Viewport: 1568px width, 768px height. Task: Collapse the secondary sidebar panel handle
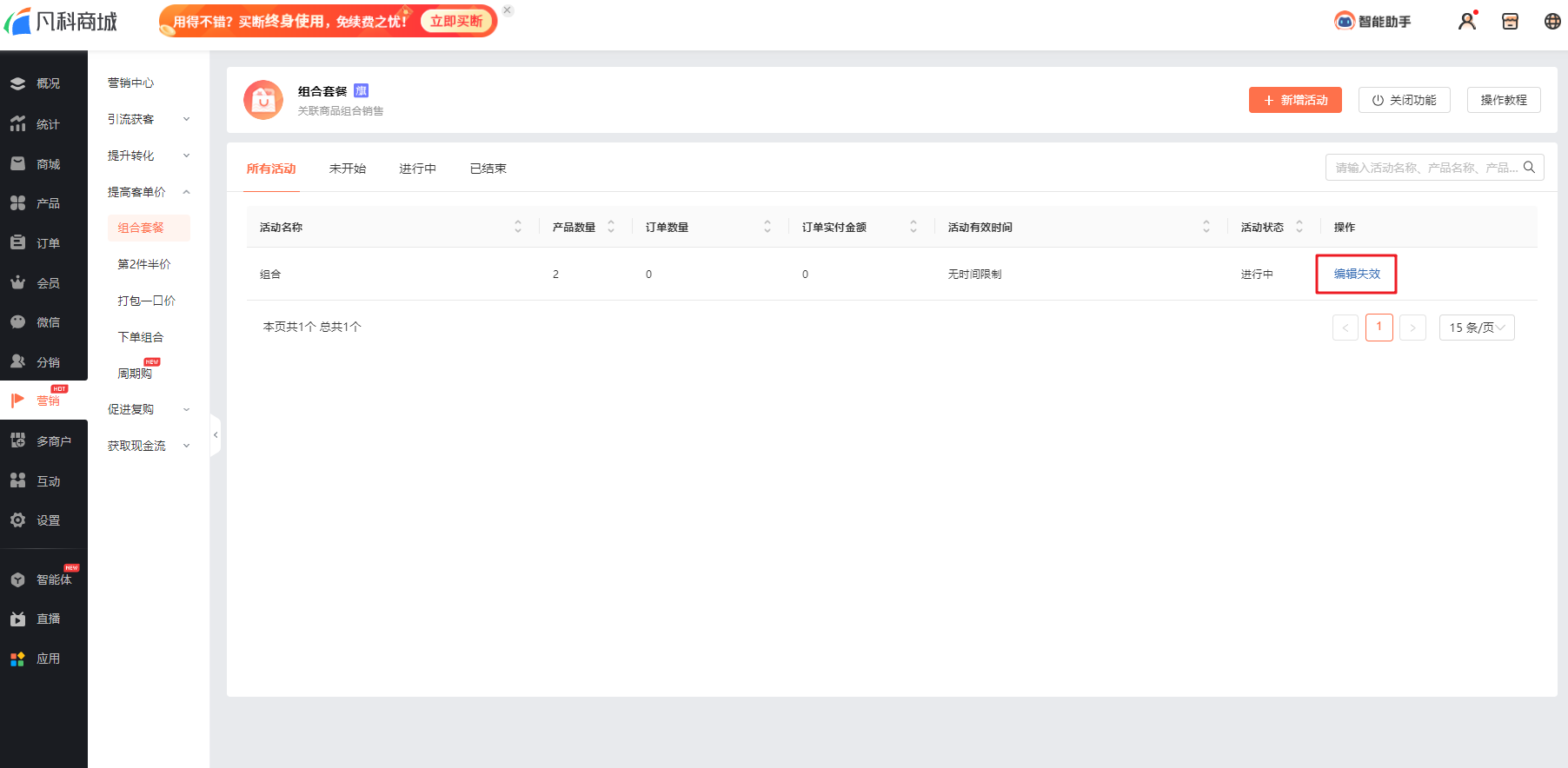[216, 434]
